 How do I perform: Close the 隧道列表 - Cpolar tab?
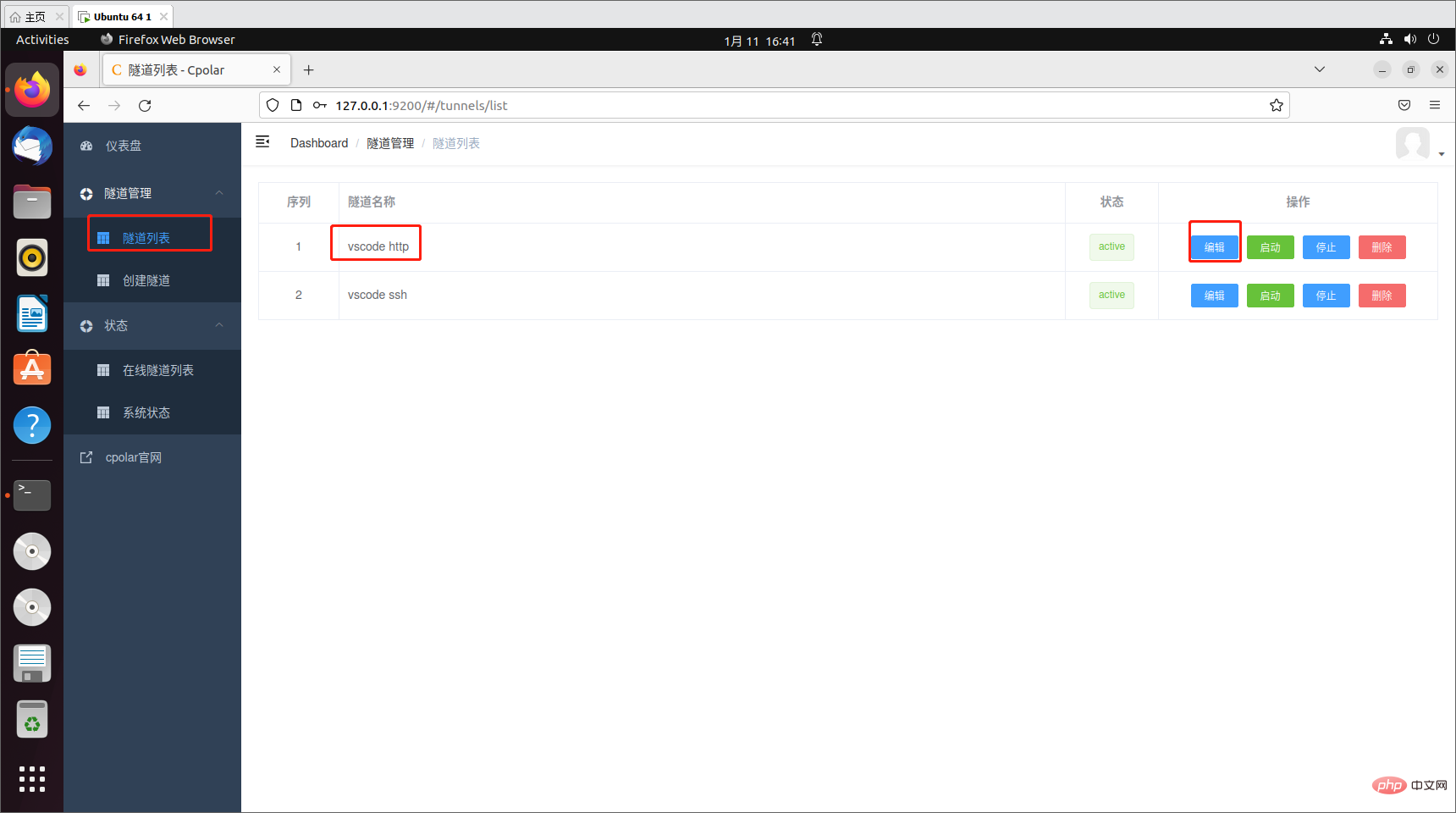277,69
